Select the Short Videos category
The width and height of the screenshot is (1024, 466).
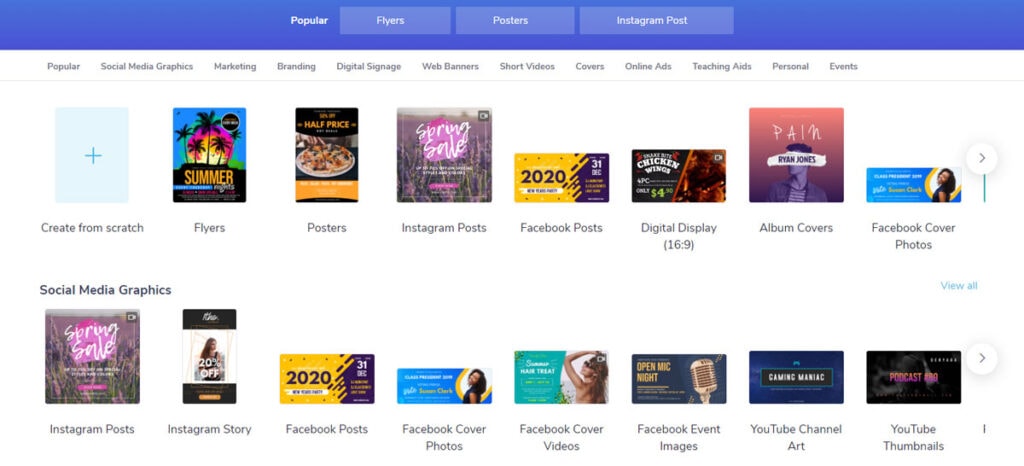[527, 67]
